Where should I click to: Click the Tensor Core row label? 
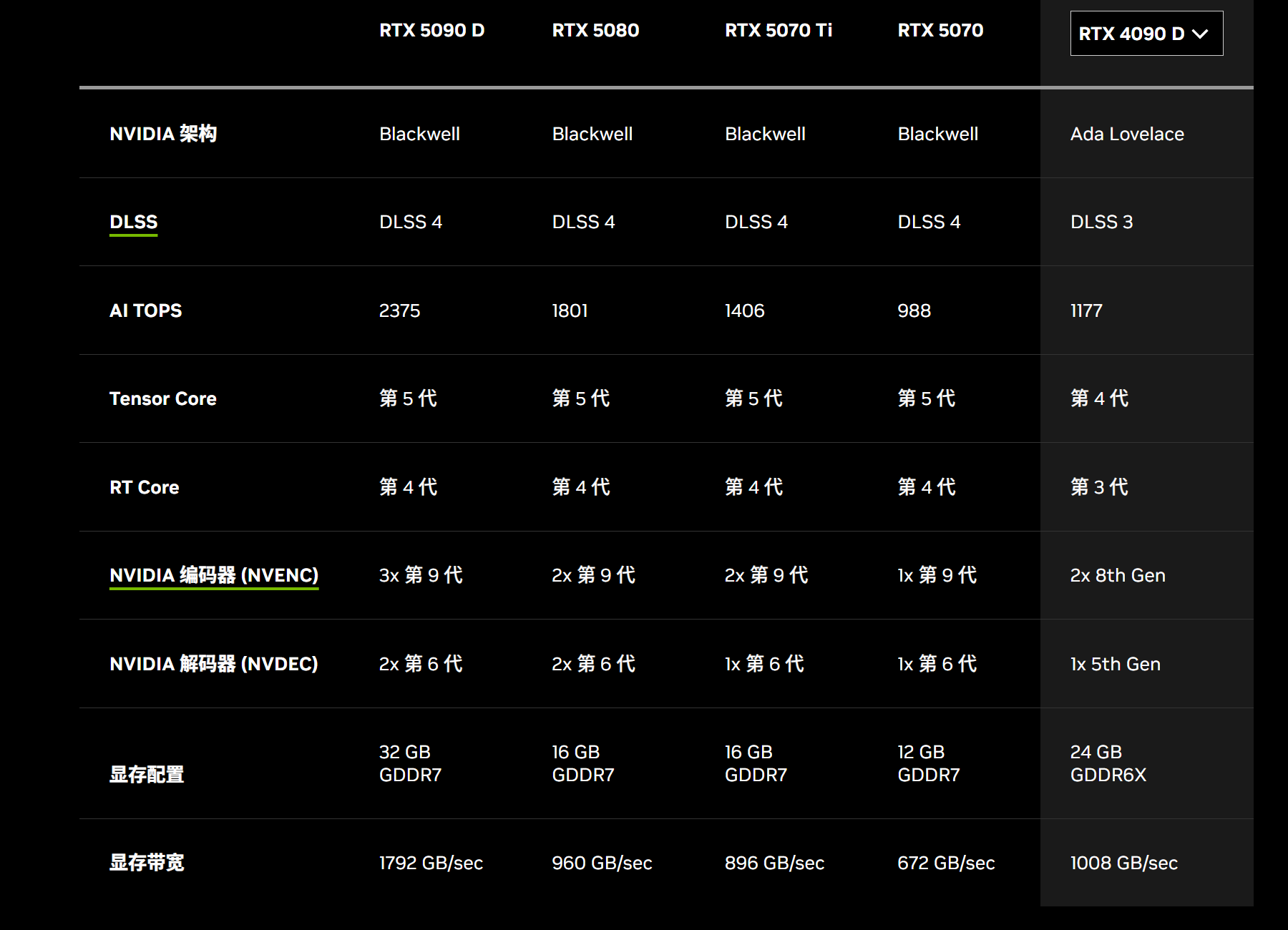[x=163, y=398]
